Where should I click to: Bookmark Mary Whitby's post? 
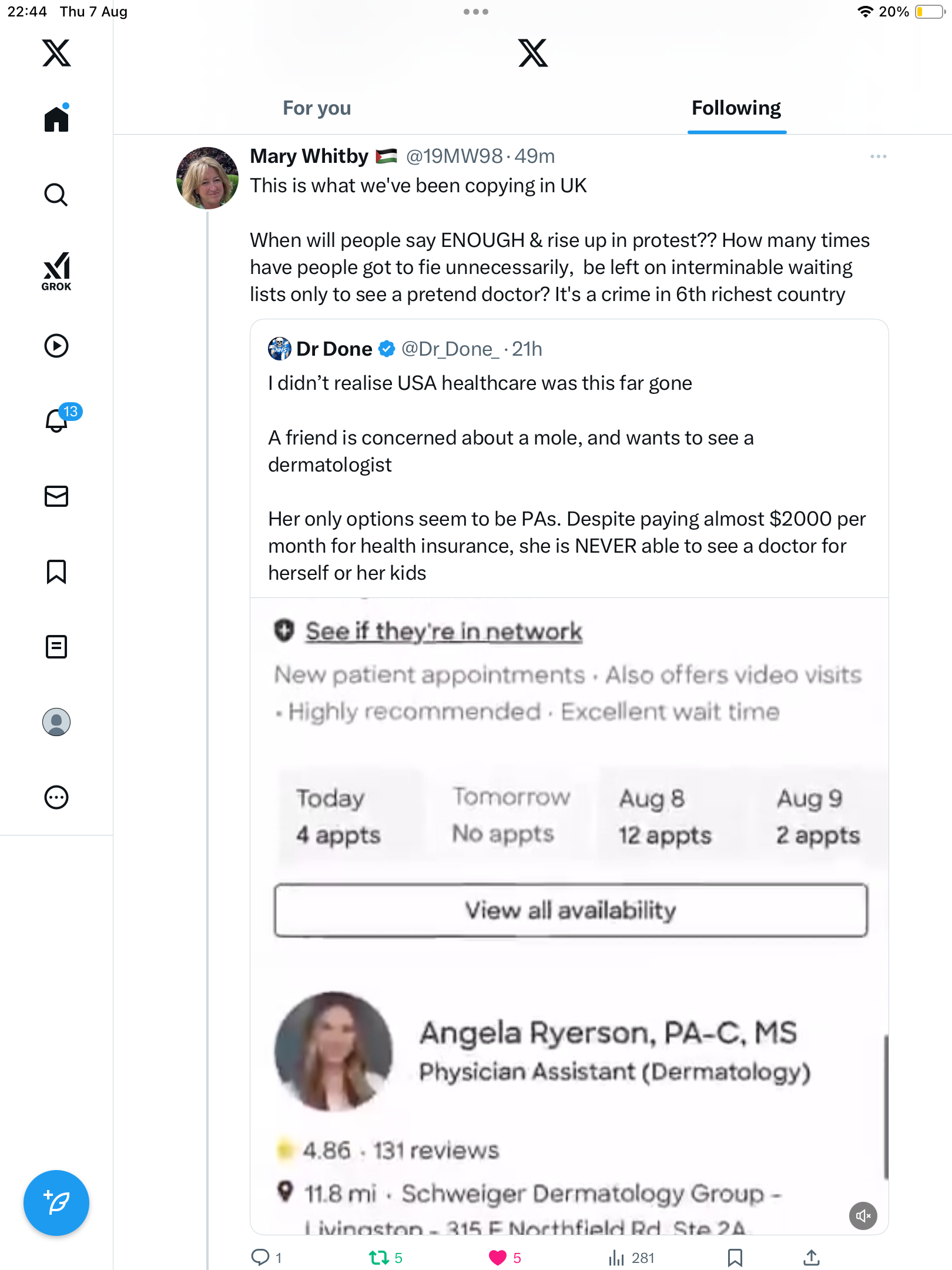pyautogui.click(x=735, y=1258)
